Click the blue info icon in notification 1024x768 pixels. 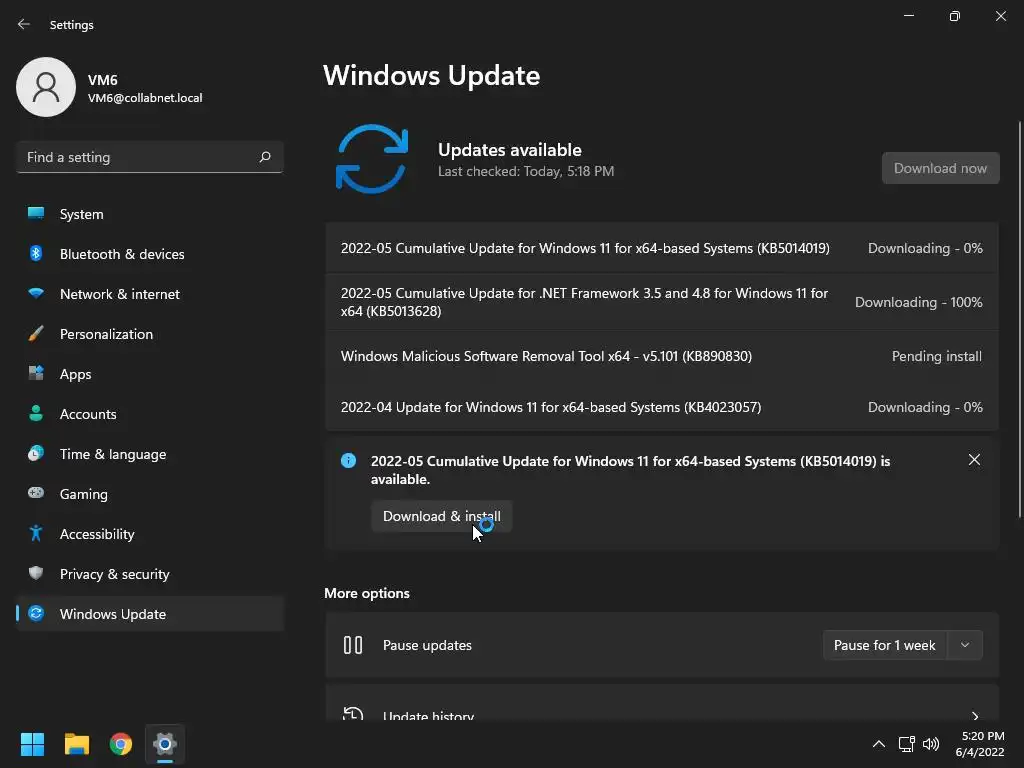[349, 461]
